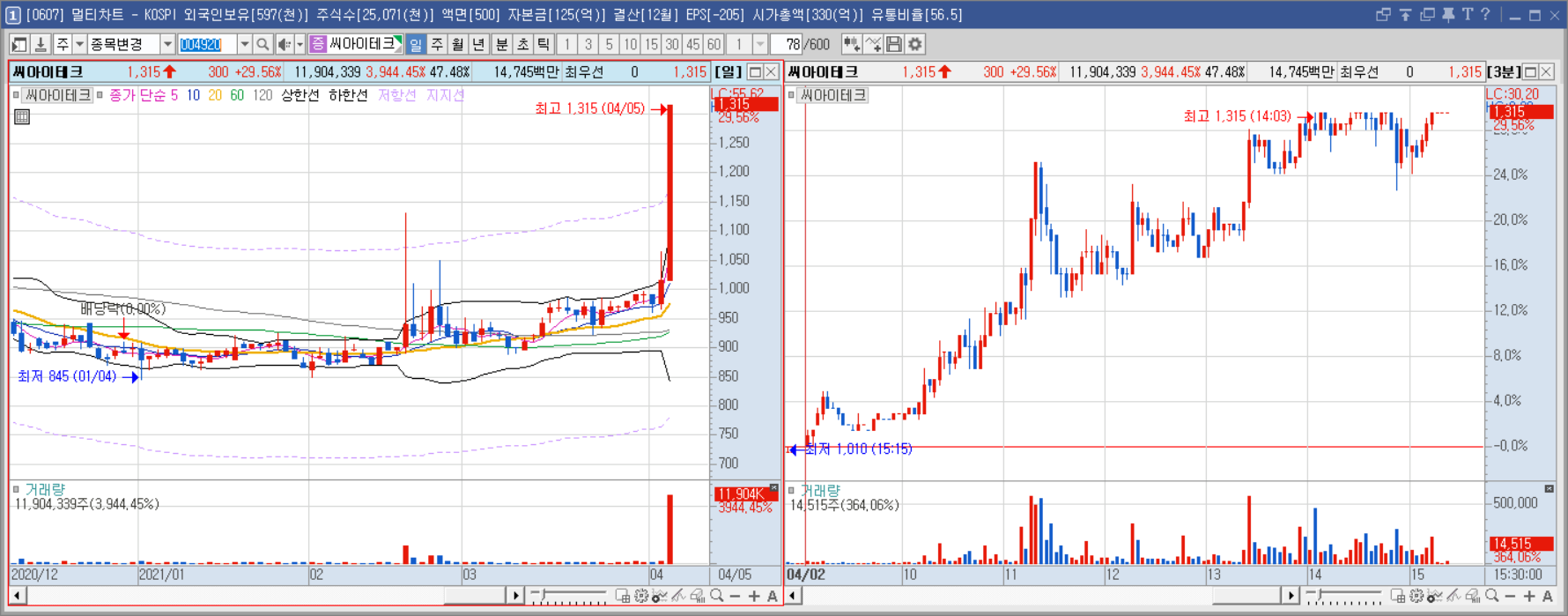This screenshot has height=616, width=1568.
Task: Click the save chart floppy icon
Action: pos(894,44)
